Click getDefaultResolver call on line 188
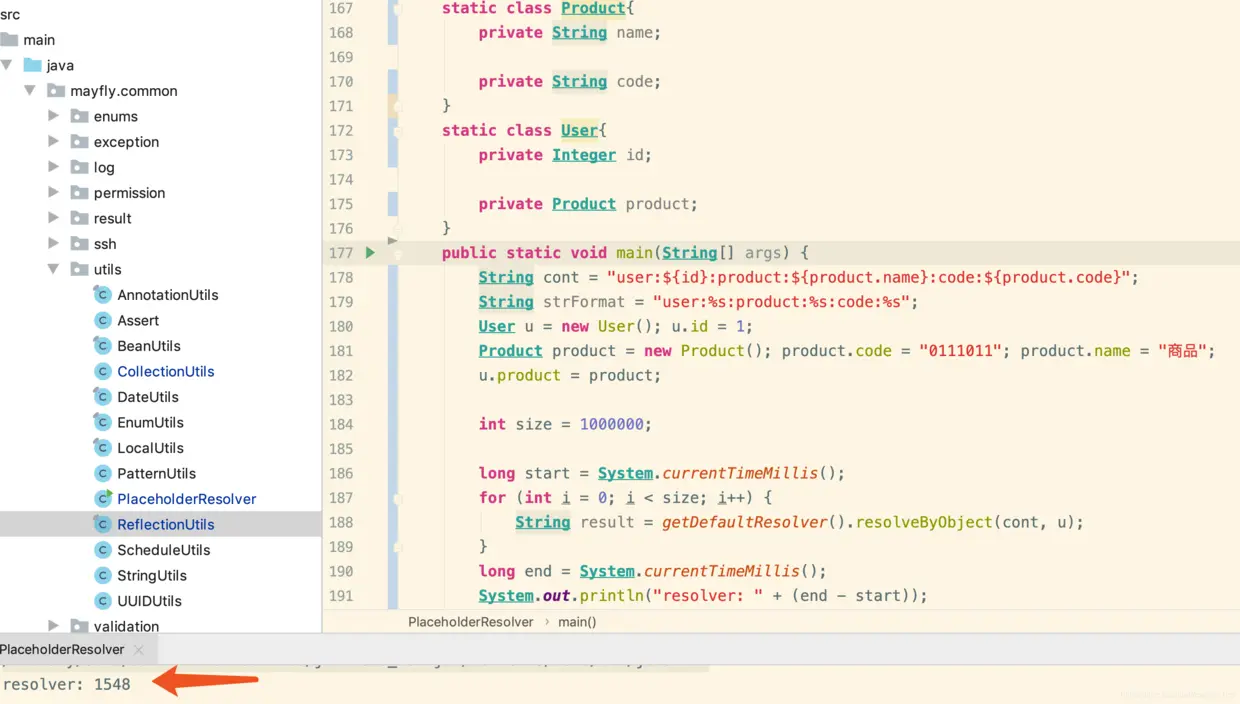 click(744, 522)
